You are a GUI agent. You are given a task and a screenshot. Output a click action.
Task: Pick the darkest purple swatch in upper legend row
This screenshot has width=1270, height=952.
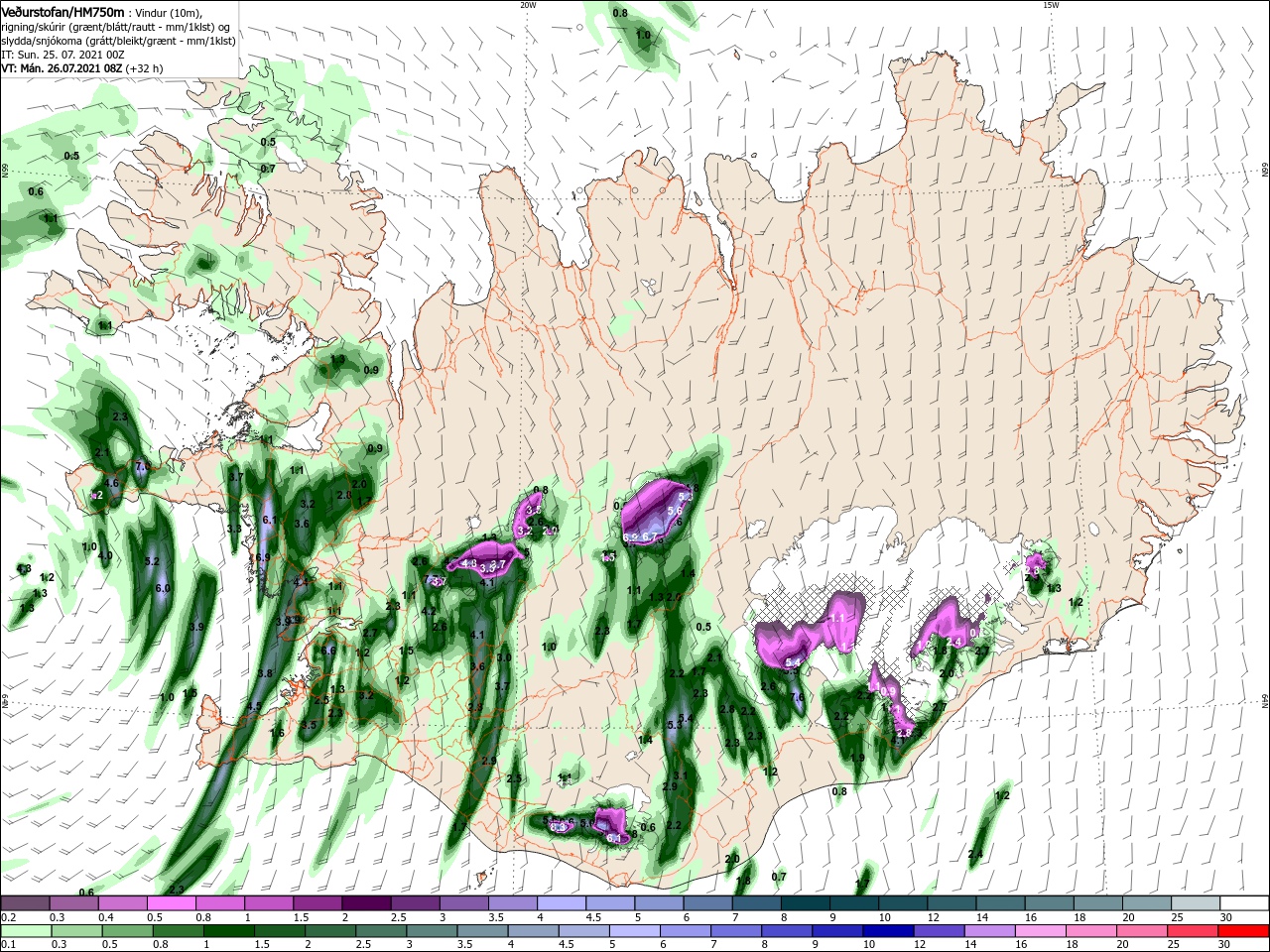tap(366, 903)
